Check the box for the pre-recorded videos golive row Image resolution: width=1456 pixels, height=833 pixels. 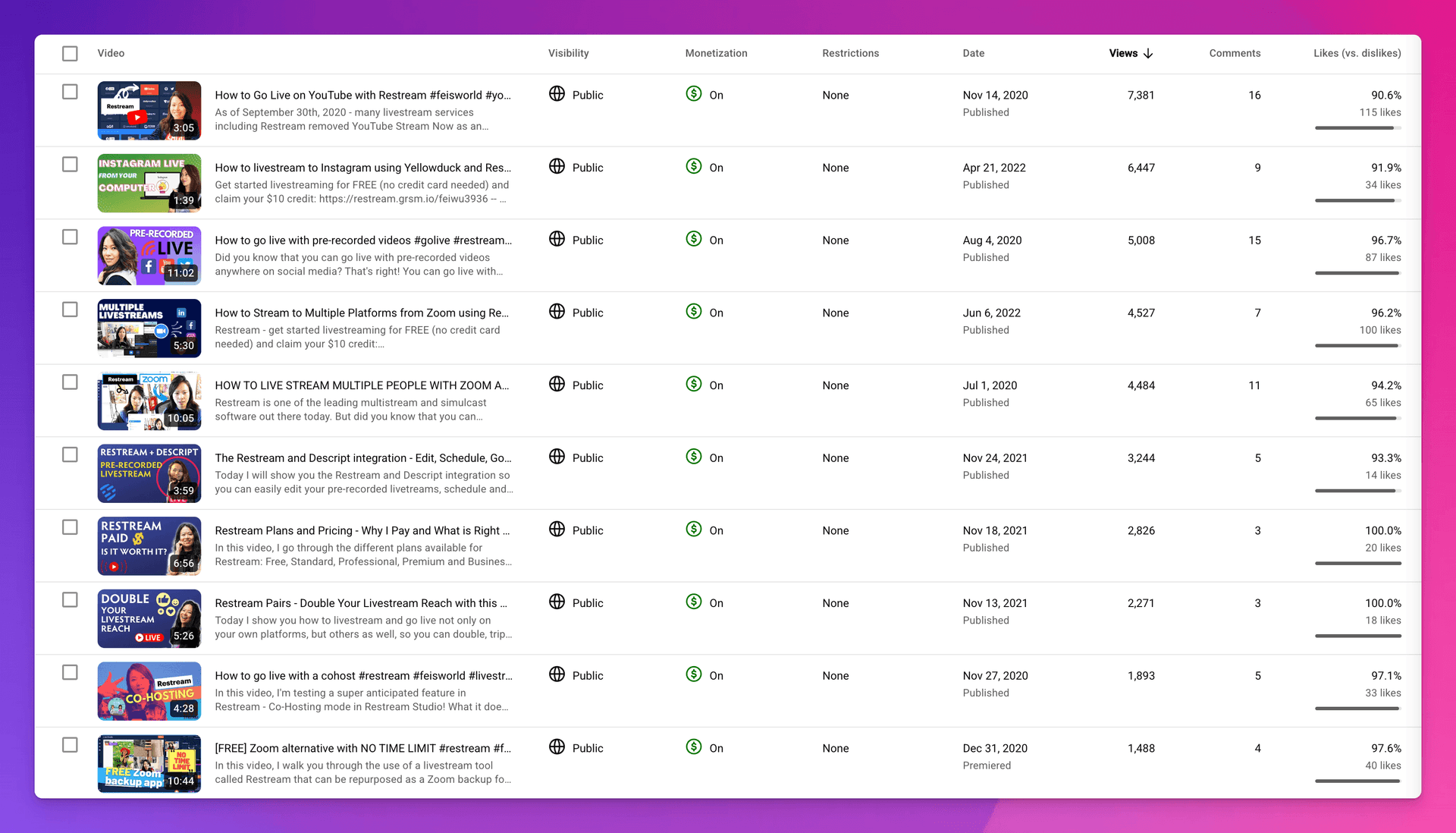(70, 237)
